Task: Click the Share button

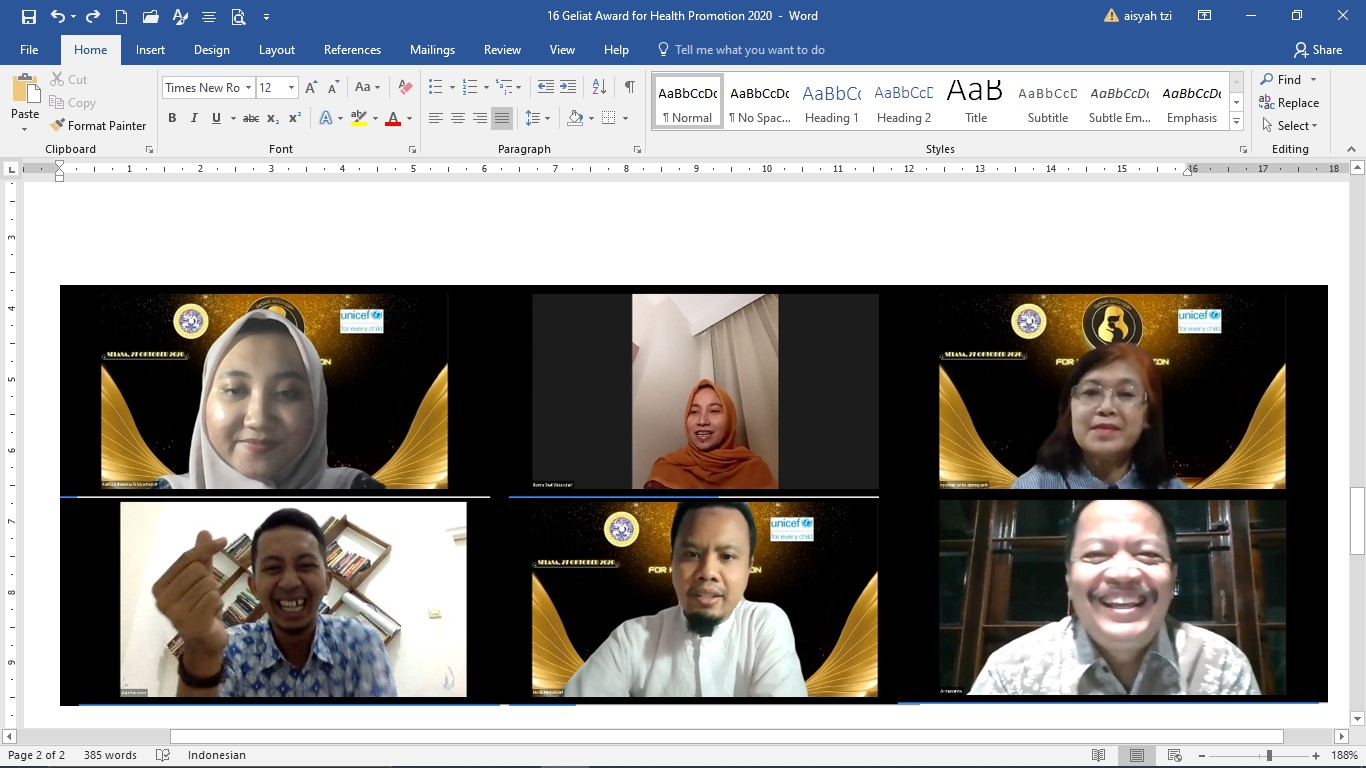Action: tap(1318, 50)
